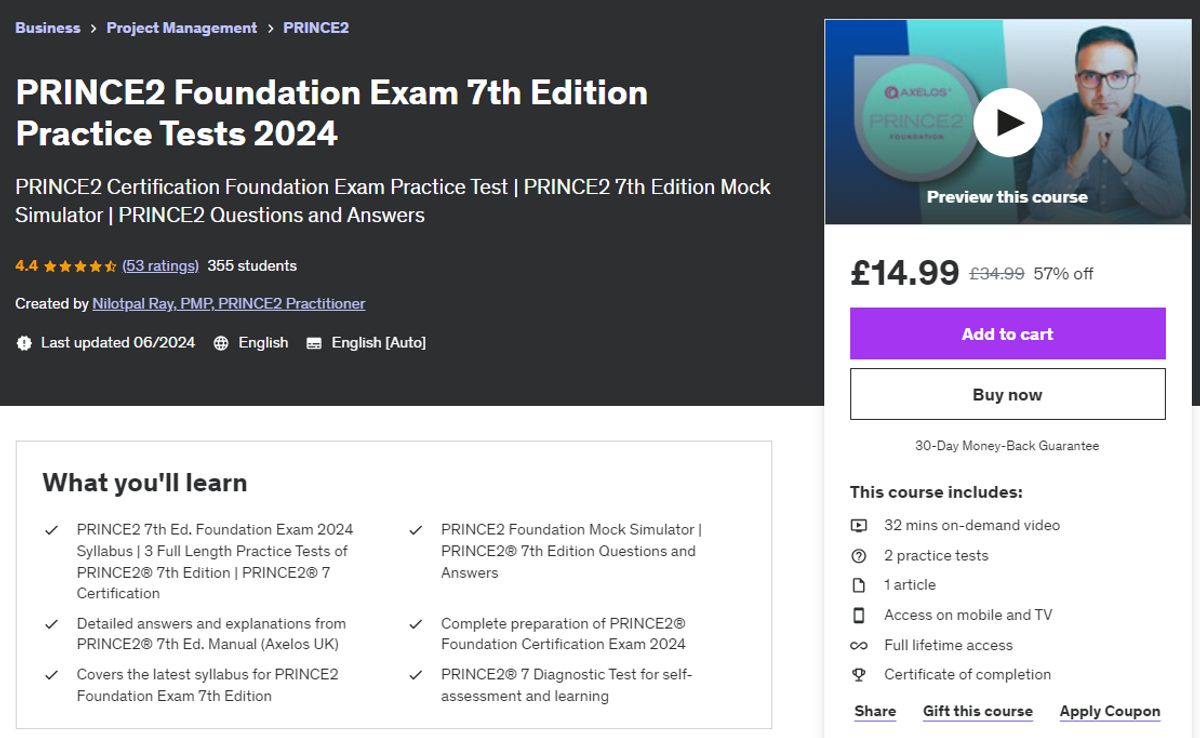Click the article document icon
1200x738 pixels.
pos(858,584)
